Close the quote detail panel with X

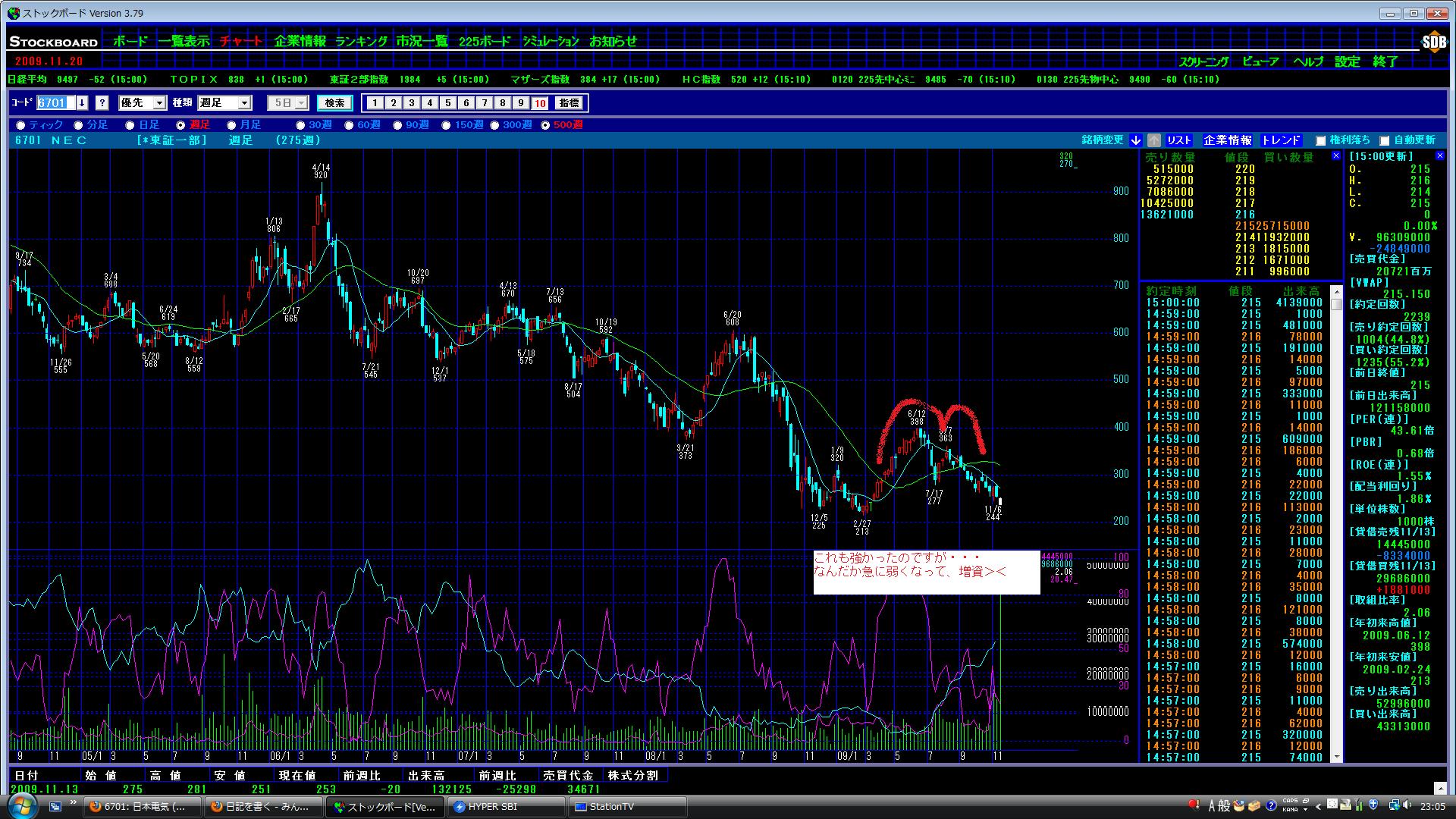[1440, 155]
